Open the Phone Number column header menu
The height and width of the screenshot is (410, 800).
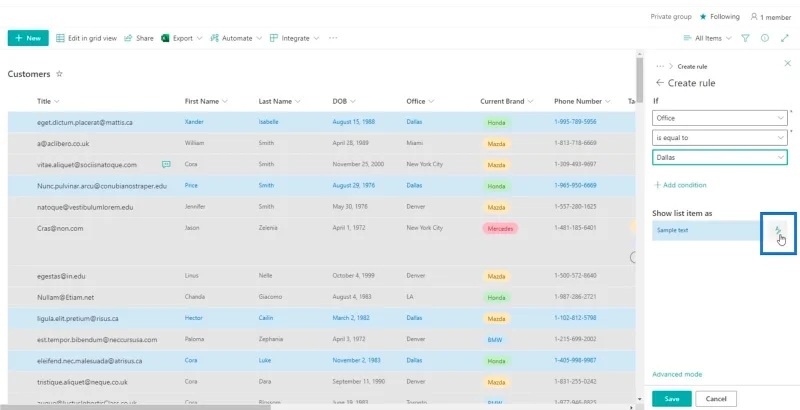(583, 101)
